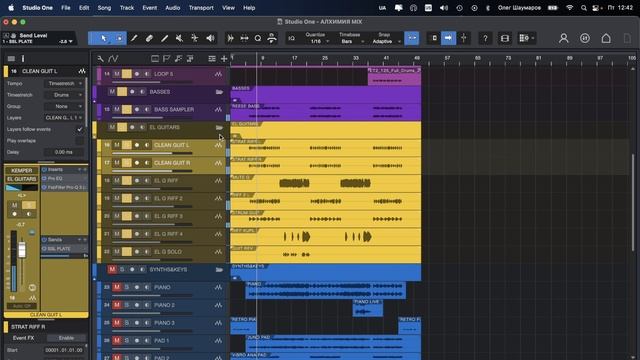Solo the EL G SOLO track
This screenshot has height=360, width=640.
127,251
